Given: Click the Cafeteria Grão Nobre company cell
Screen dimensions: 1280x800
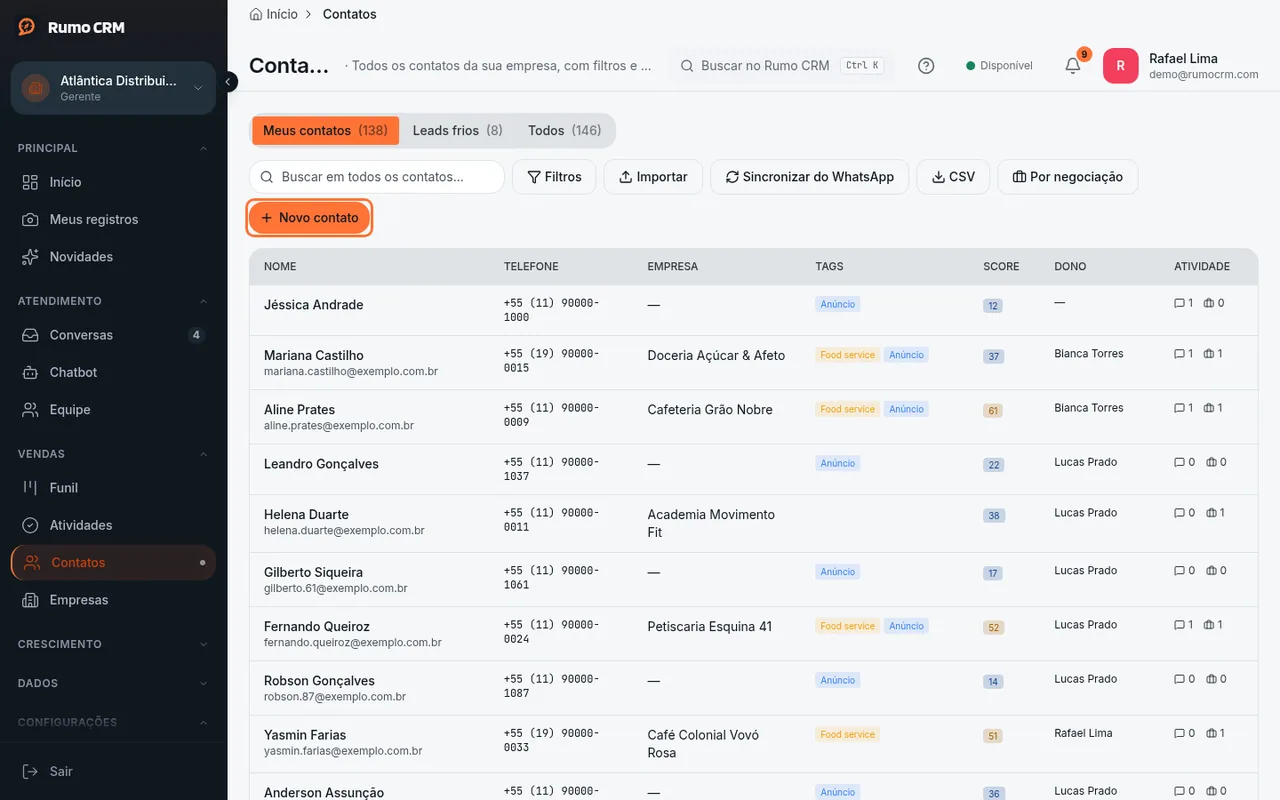Looking at the screenshot, I should (x=710, y=409).
